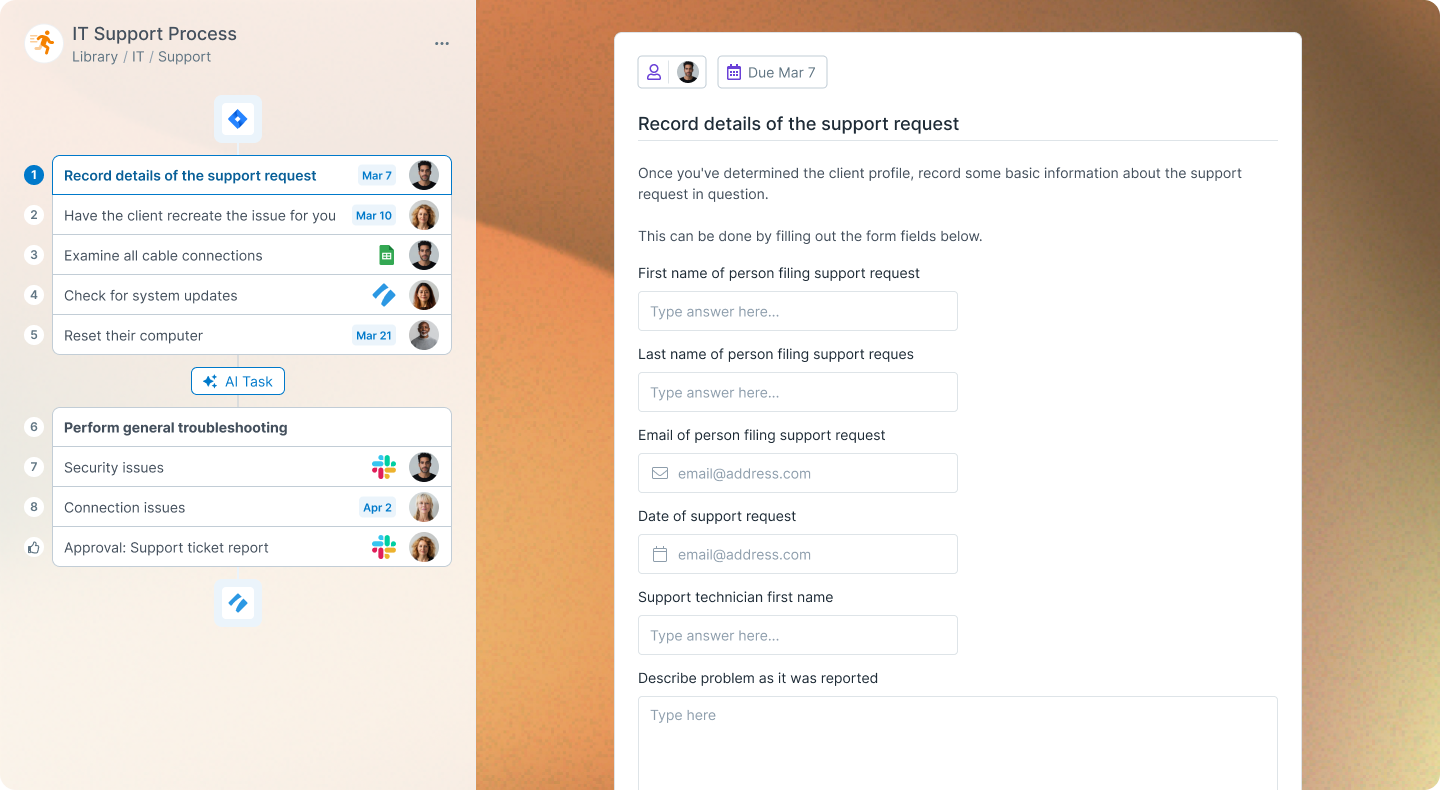This screenshot has width=1440, height=790.
Task: Click the Date of support request field
Action: pyautogui.click(x=798, y=554)
